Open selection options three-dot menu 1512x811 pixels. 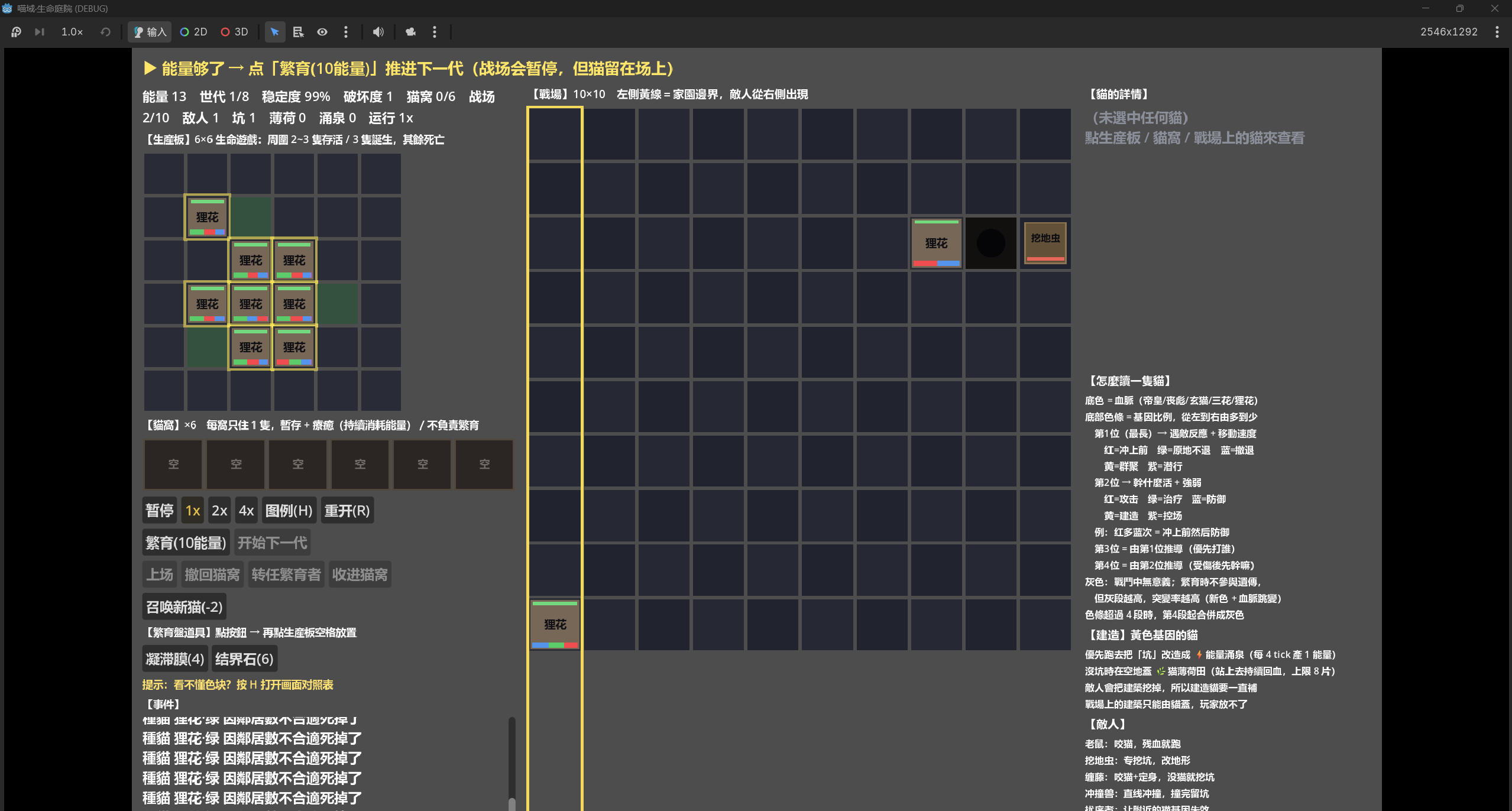[346, 32]
